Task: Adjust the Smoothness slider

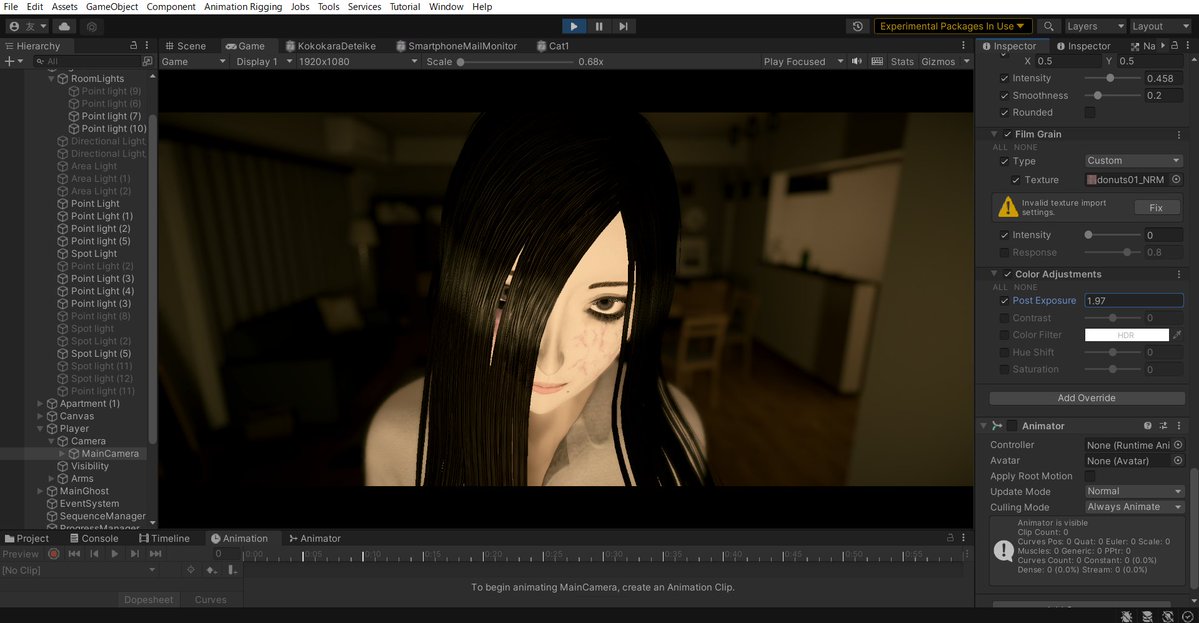Action: click(x=1098, y=96)
